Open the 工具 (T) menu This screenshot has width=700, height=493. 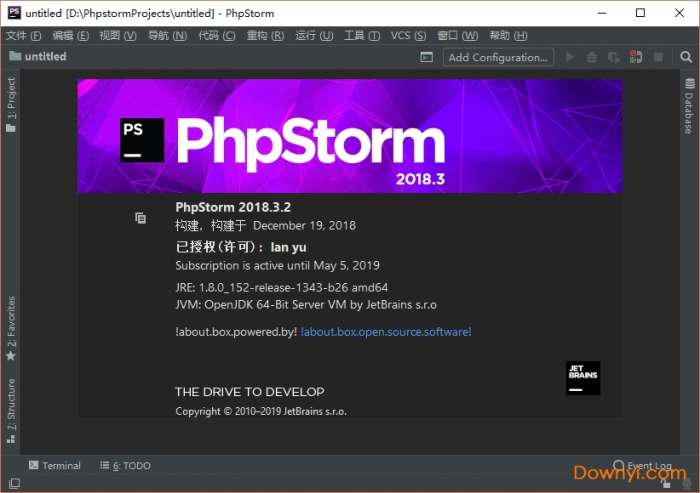[x=362, y=35]
